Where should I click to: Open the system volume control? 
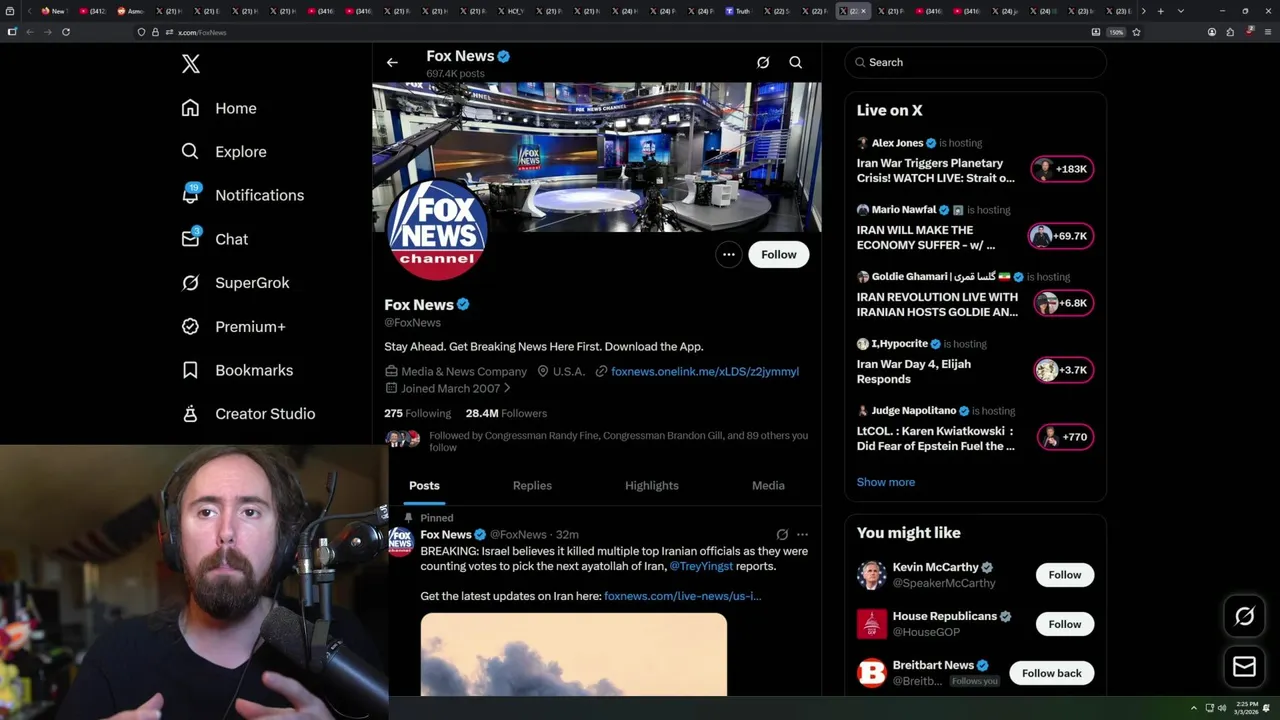tap(1222, 708)
